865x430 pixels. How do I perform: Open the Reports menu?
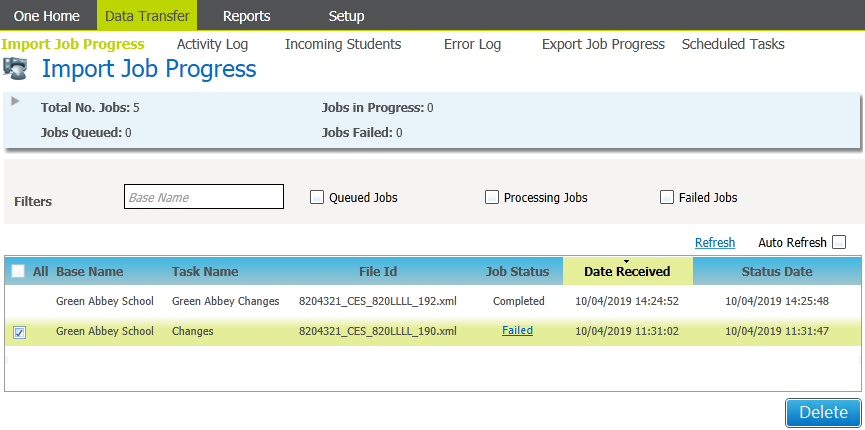coord(246,16)
